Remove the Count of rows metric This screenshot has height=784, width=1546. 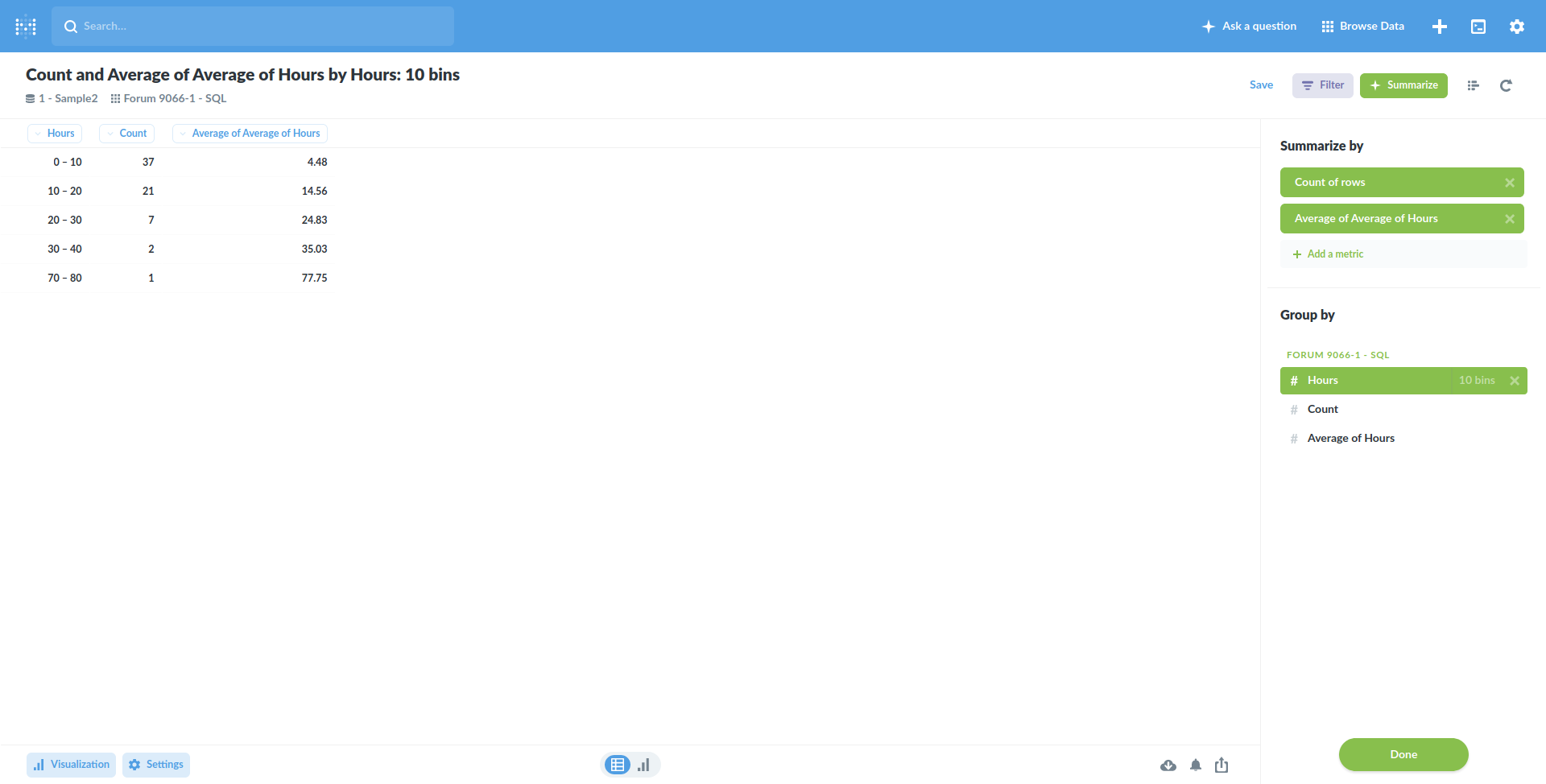(x=1510, y=183)
